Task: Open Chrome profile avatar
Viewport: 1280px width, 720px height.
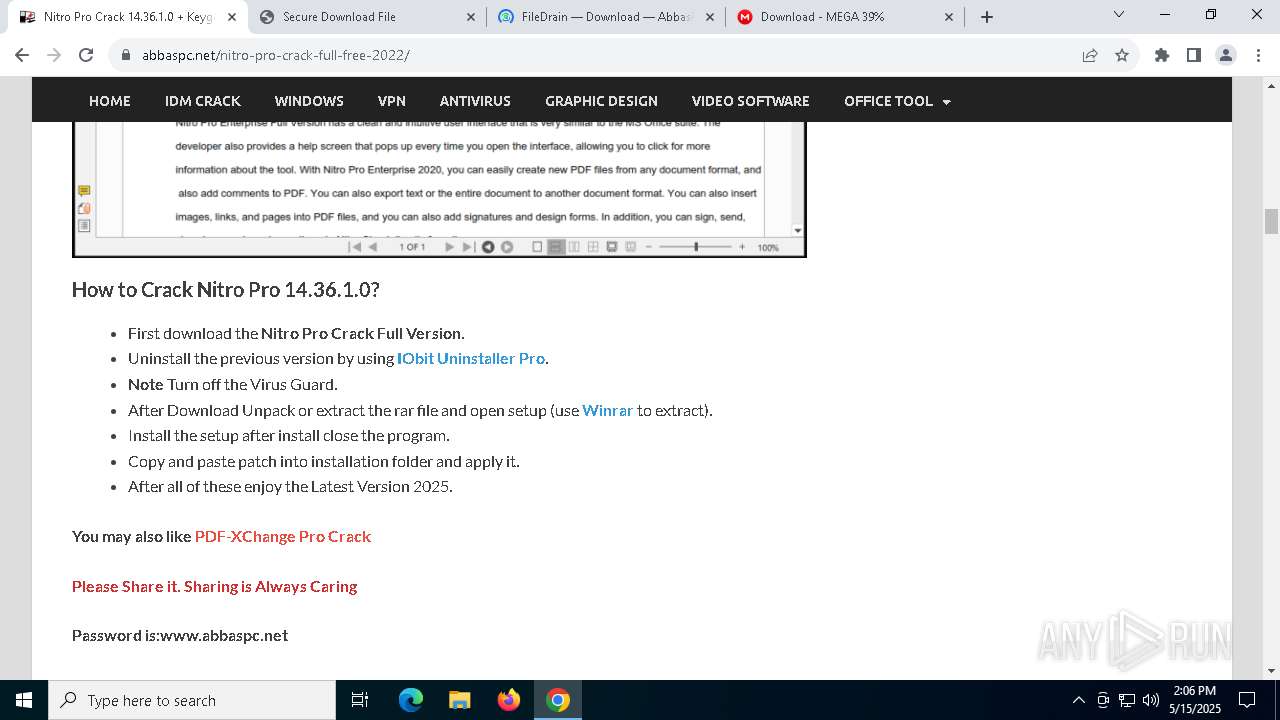Action: point(1226,55)
